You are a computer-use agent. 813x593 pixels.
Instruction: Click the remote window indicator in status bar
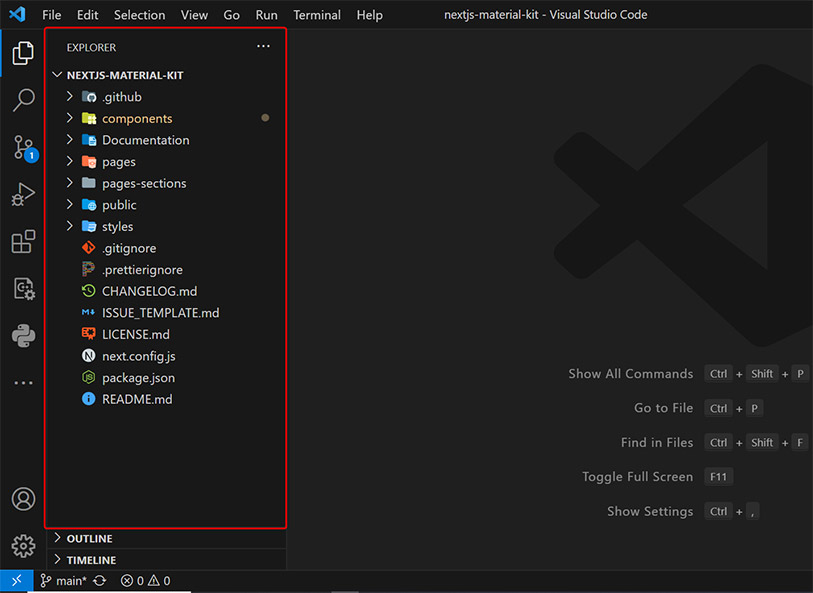point(17,581)
